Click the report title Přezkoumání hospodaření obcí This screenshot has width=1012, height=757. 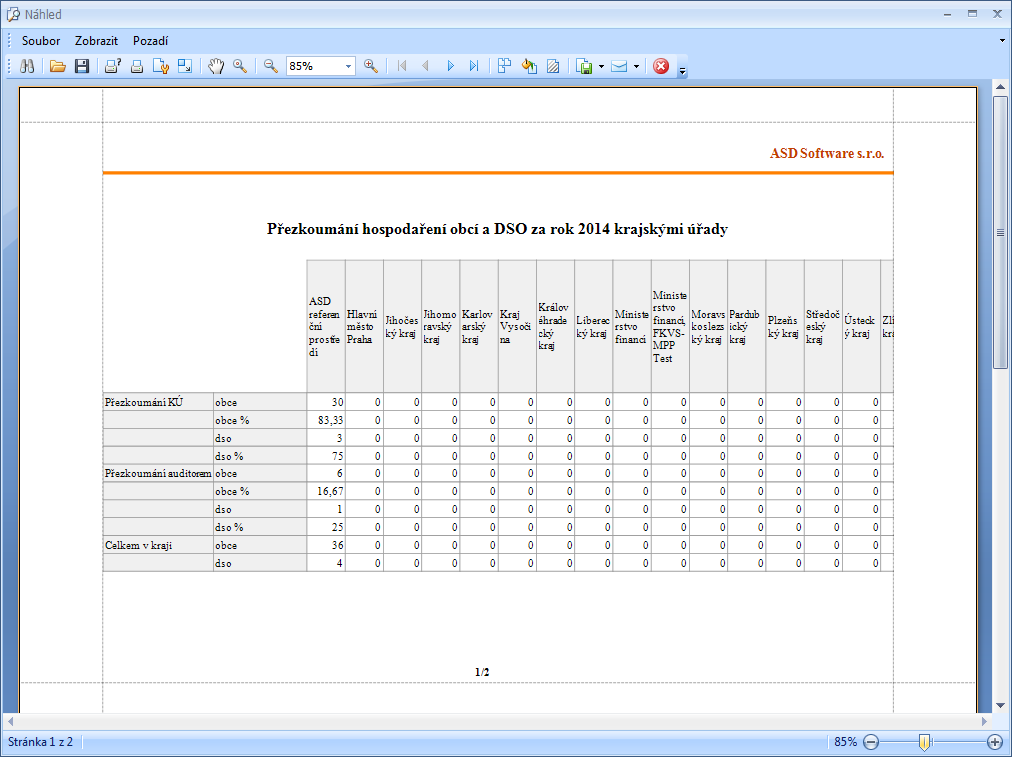coord(497,229)
